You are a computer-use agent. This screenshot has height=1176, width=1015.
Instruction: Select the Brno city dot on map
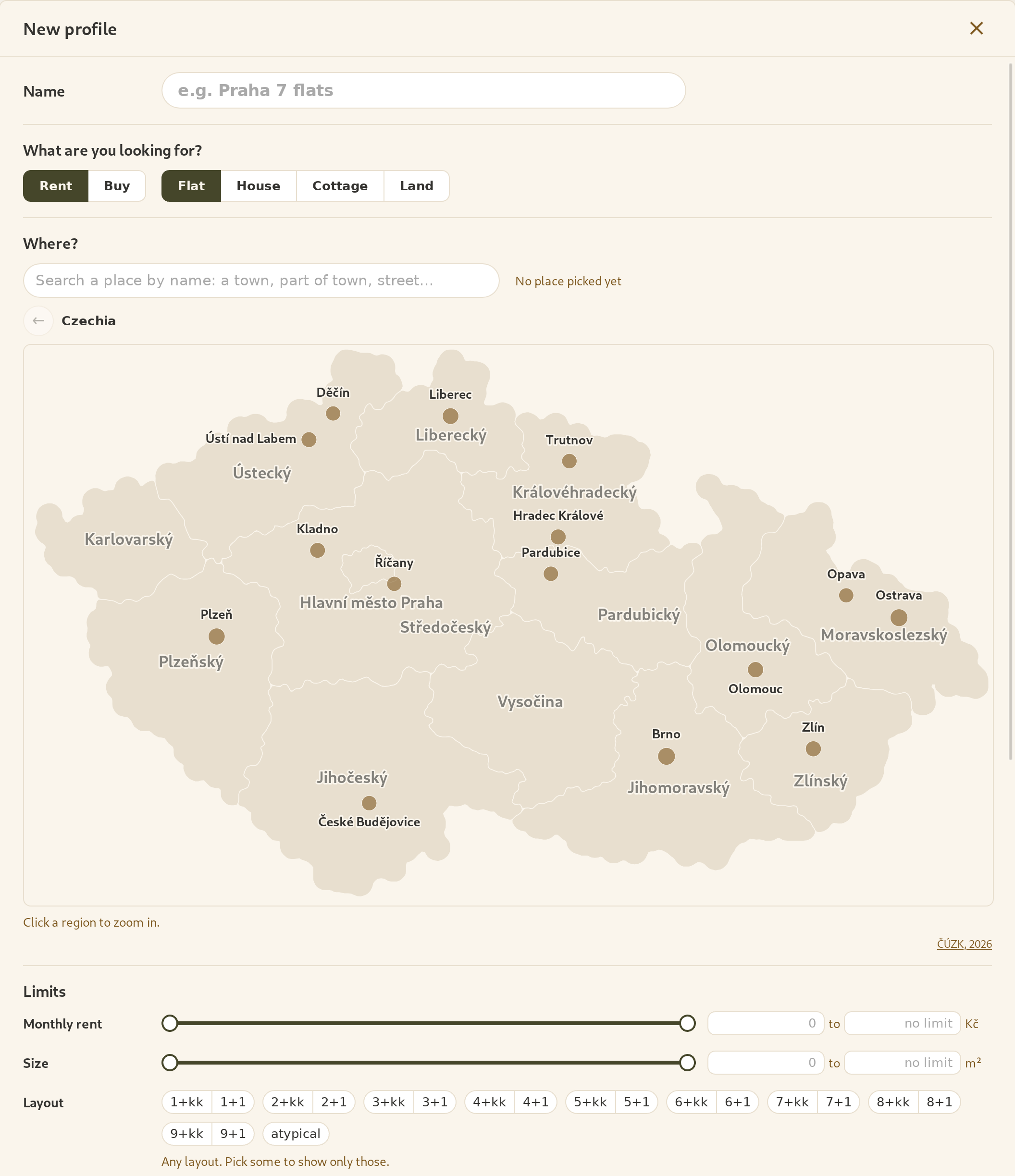[666, 756]
